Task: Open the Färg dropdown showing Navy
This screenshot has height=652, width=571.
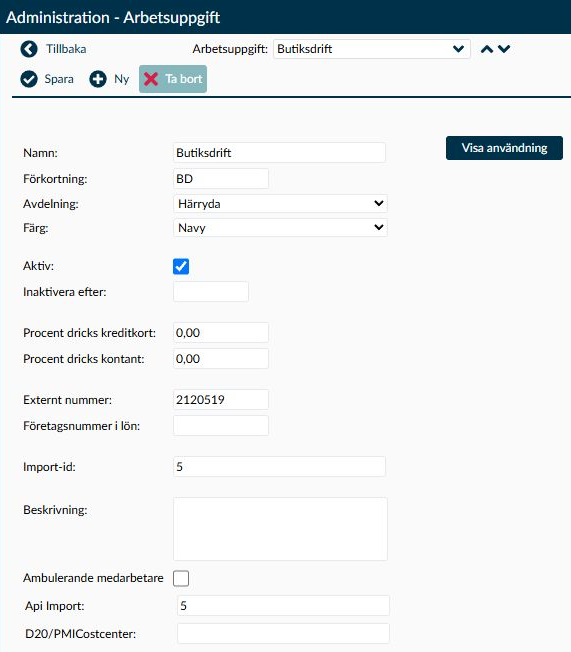Action: pyautogui.click(x=280, y=228)
